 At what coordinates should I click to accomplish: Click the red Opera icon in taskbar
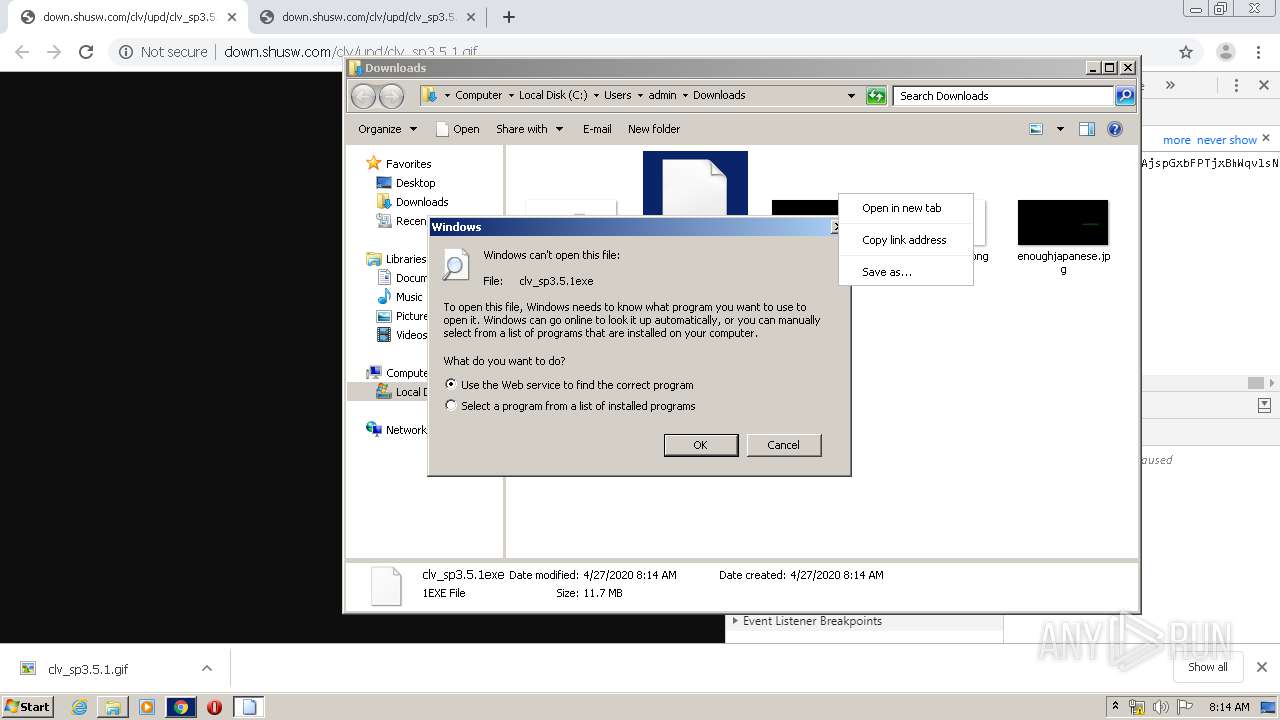tap(214, 707)
